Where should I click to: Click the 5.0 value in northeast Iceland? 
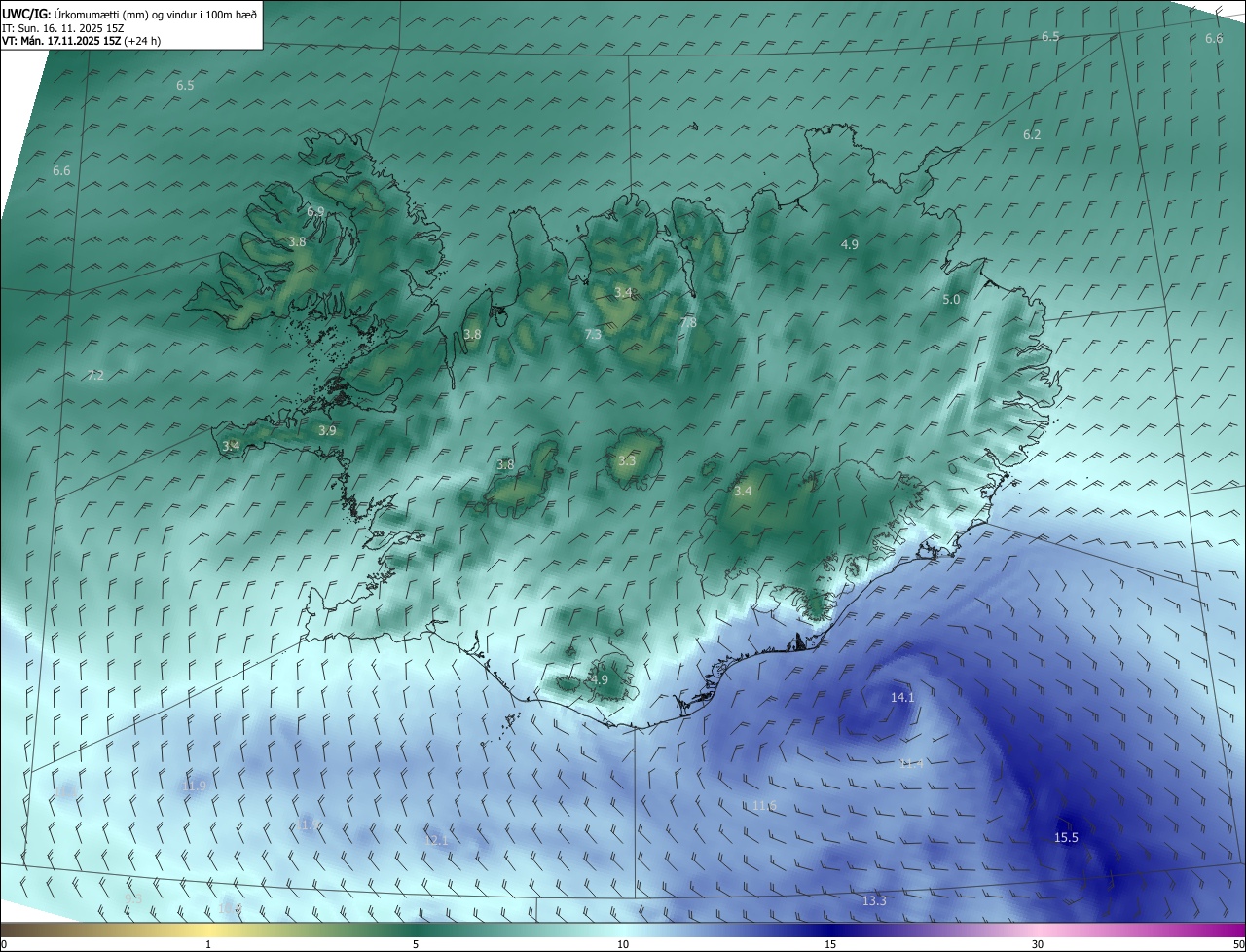(951, 300)
